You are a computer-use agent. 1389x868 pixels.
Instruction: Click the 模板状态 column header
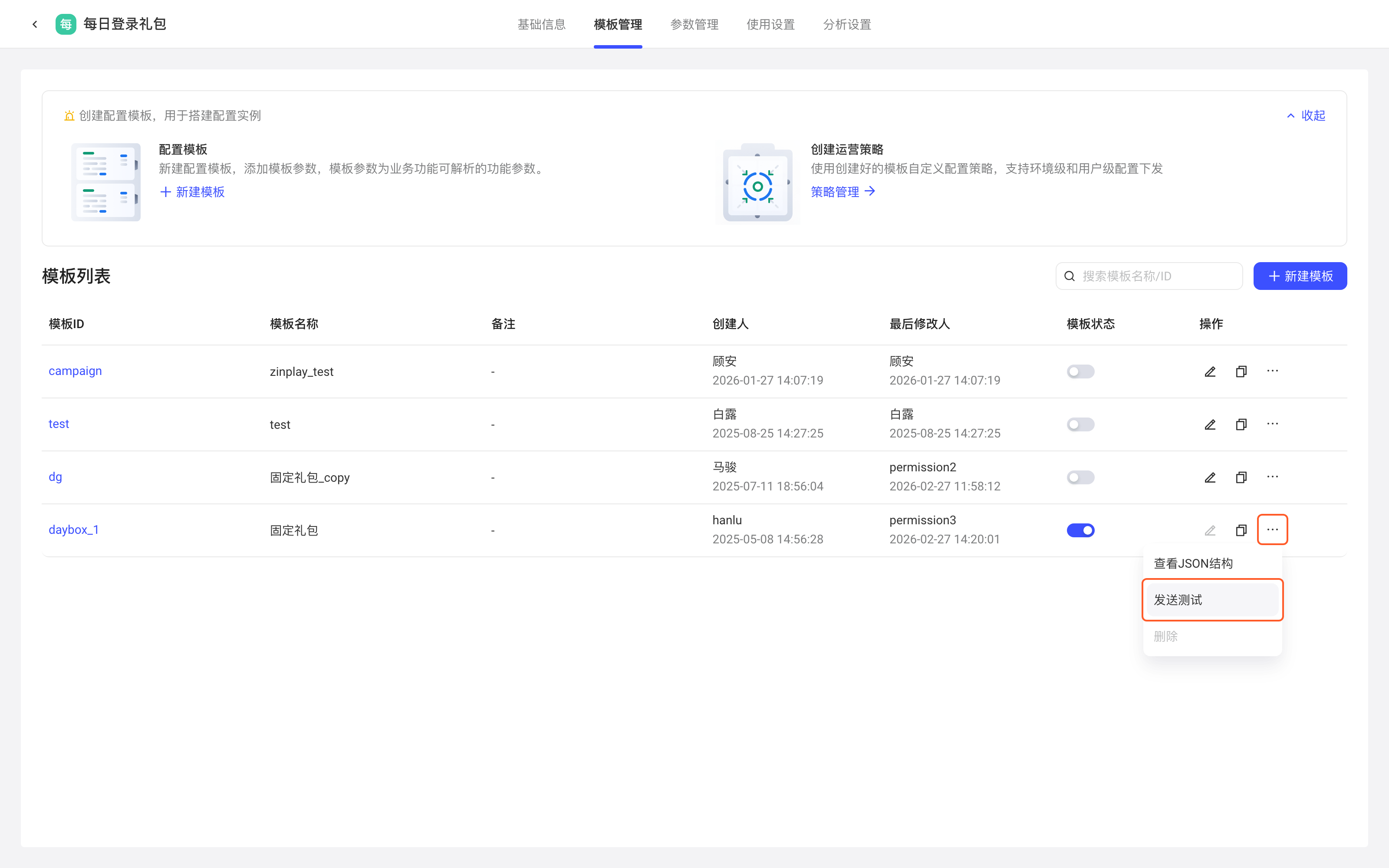[x=1090, y=324]
